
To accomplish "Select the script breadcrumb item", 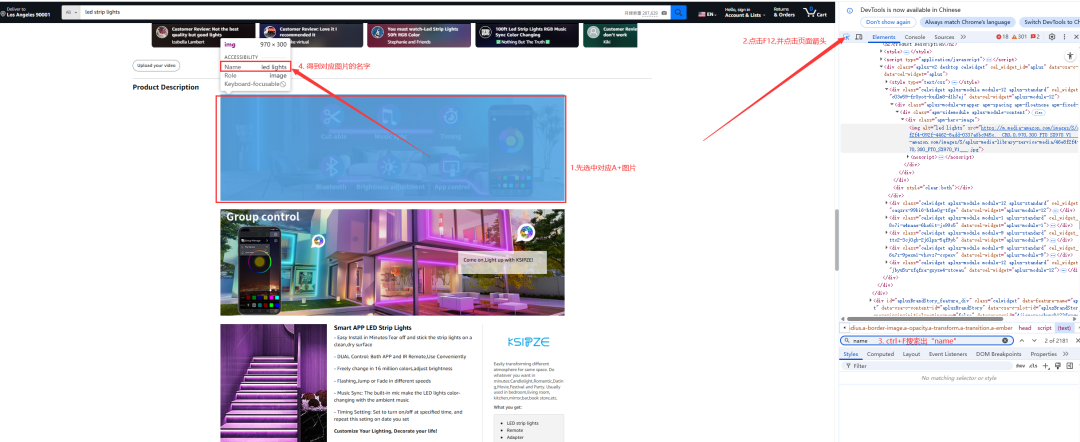I will pos(1044,328).
